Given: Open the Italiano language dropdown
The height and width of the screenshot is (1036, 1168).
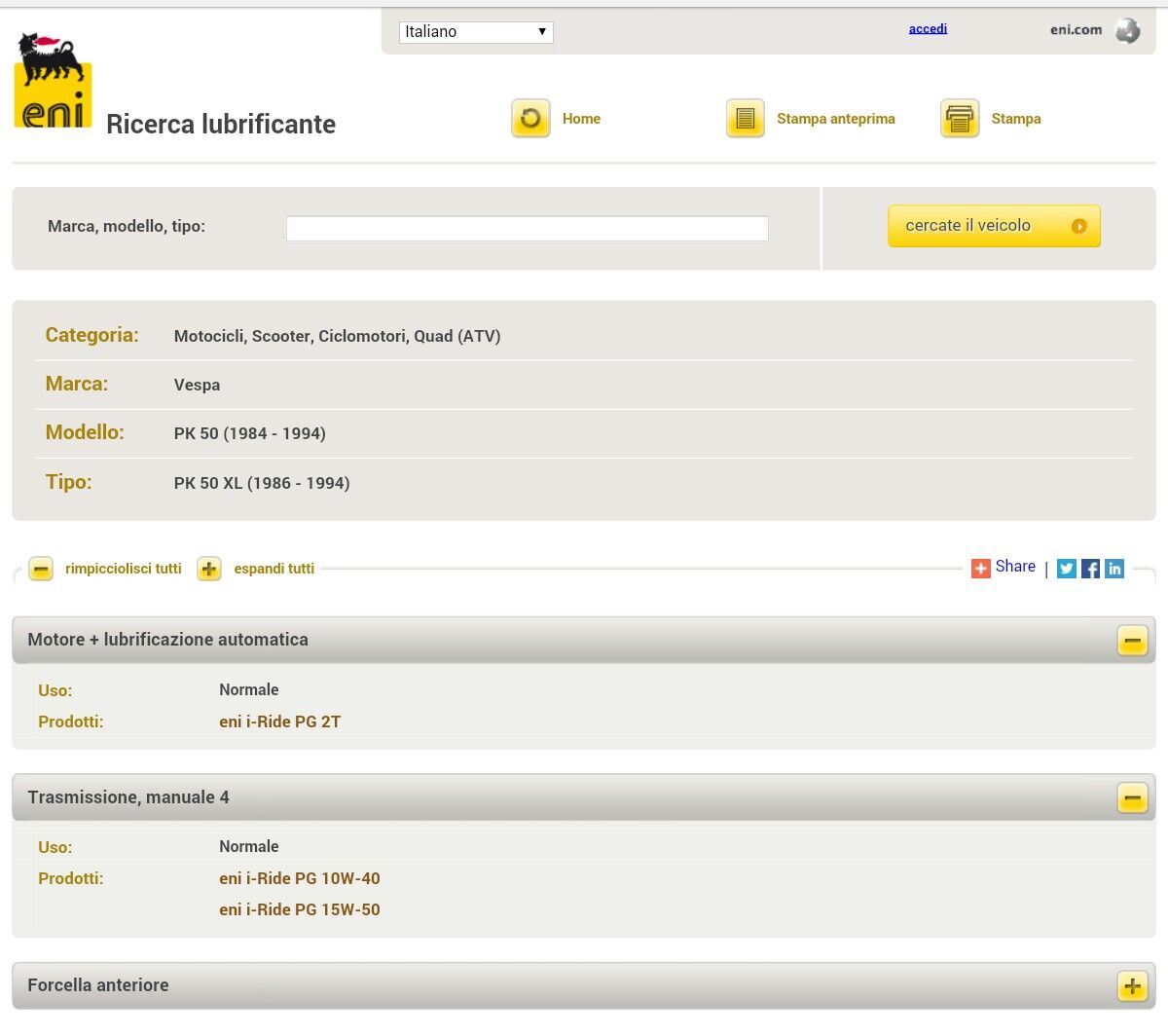Looking at the screenshot, I should pos(476,32).
